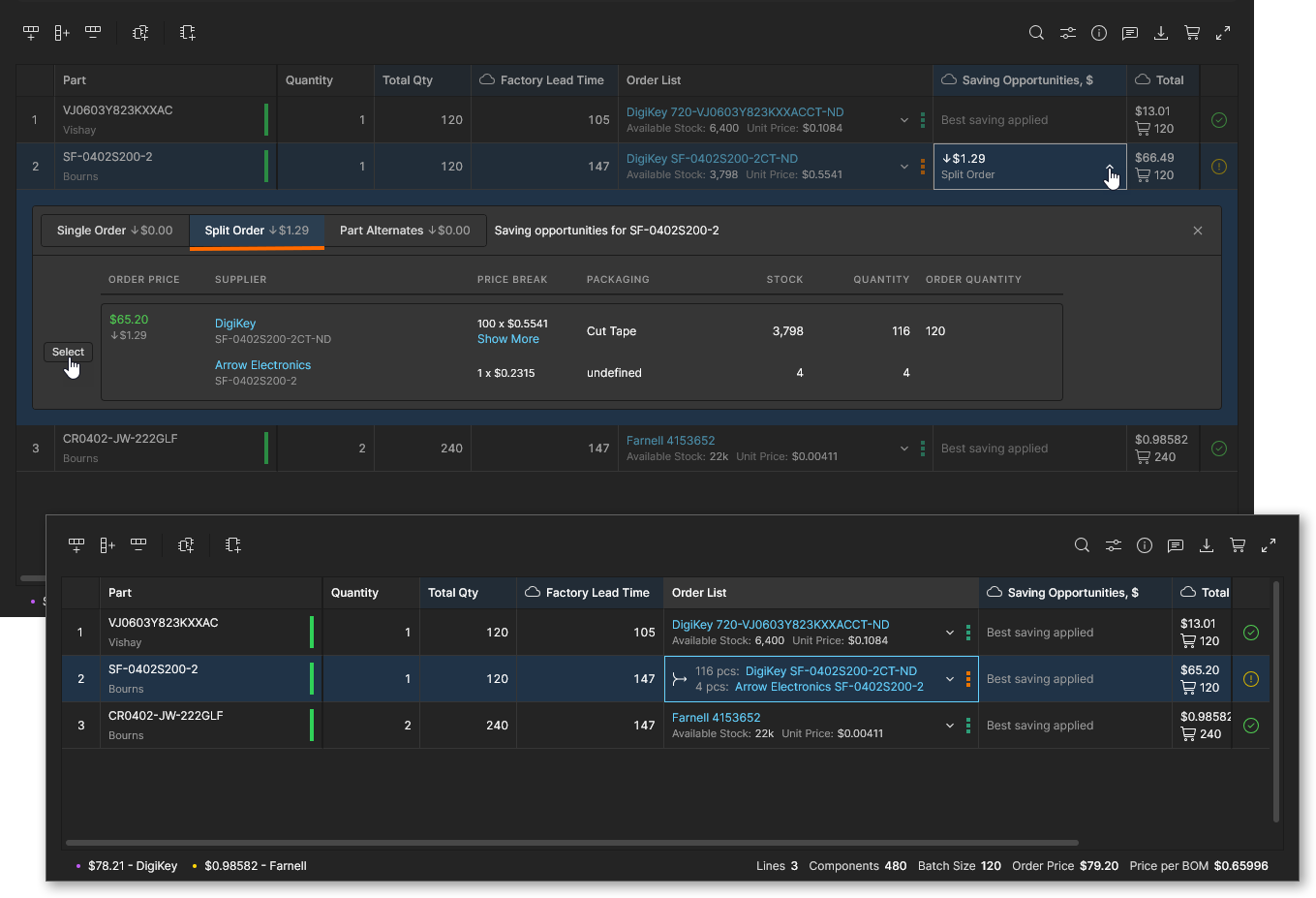Switch to the Single Order tab
The width and height of the screenshot is (1316, 898).
click(114, 231)
